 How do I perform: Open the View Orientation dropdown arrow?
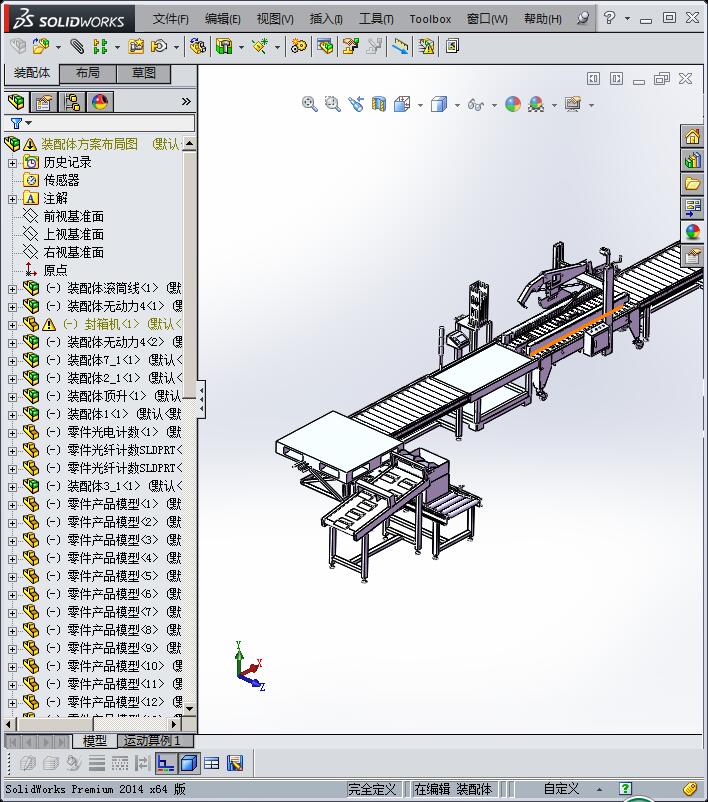click(421, 105)
